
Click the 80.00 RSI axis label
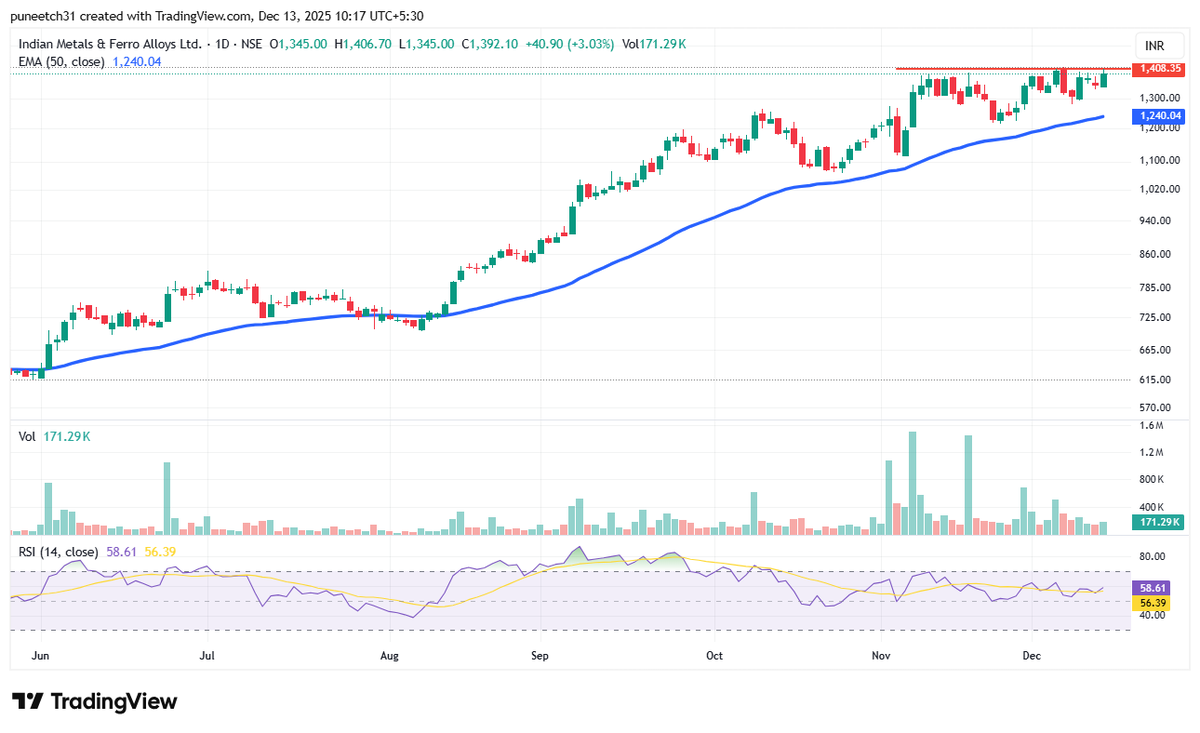coord(1154,557)
